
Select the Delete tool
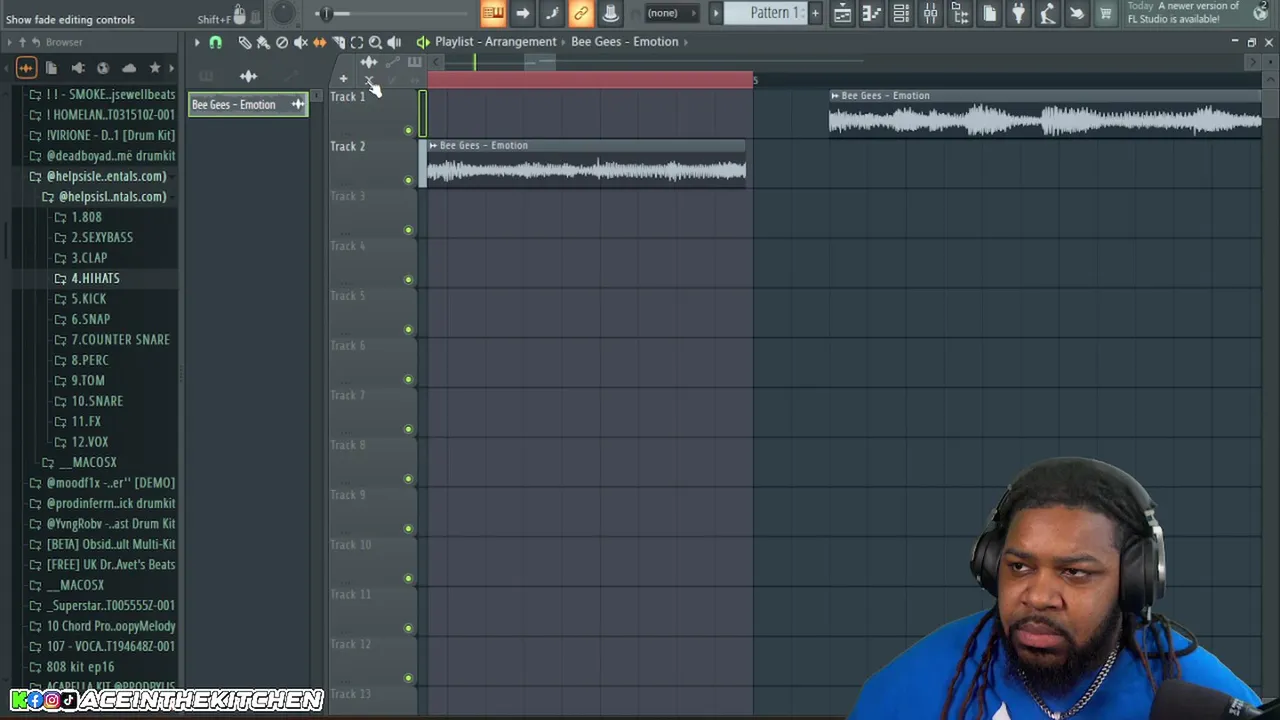point(282,42)
